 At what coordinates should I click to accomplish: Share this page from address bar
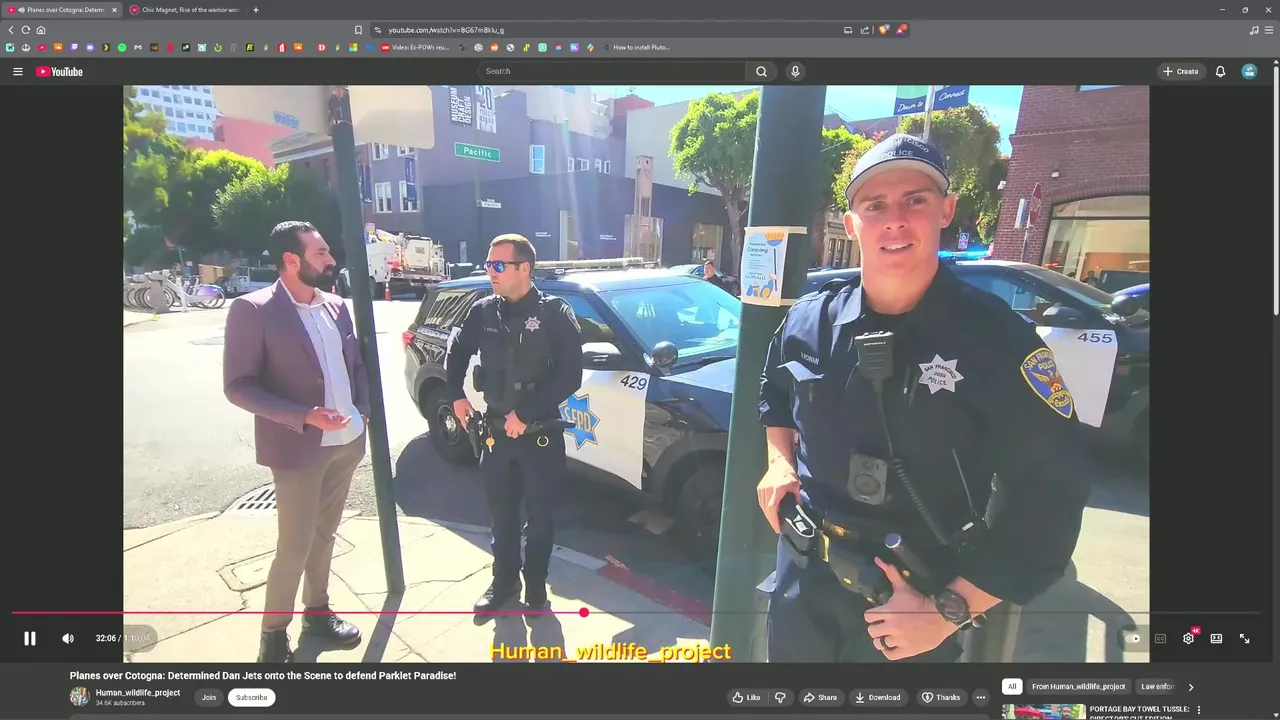coord(865,30)
